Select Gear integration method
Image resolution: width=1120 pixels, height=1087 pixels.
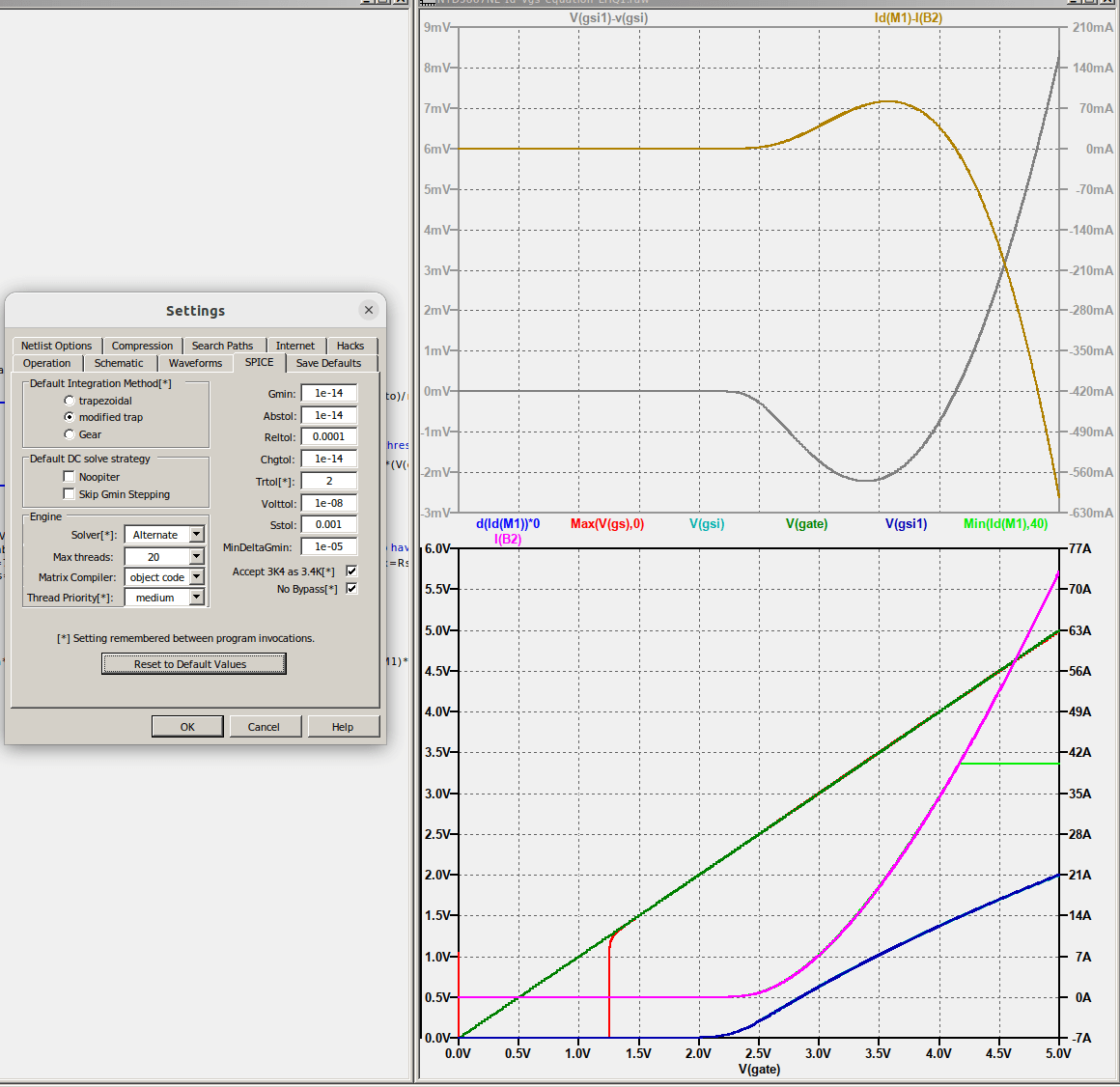pos(70,434)
